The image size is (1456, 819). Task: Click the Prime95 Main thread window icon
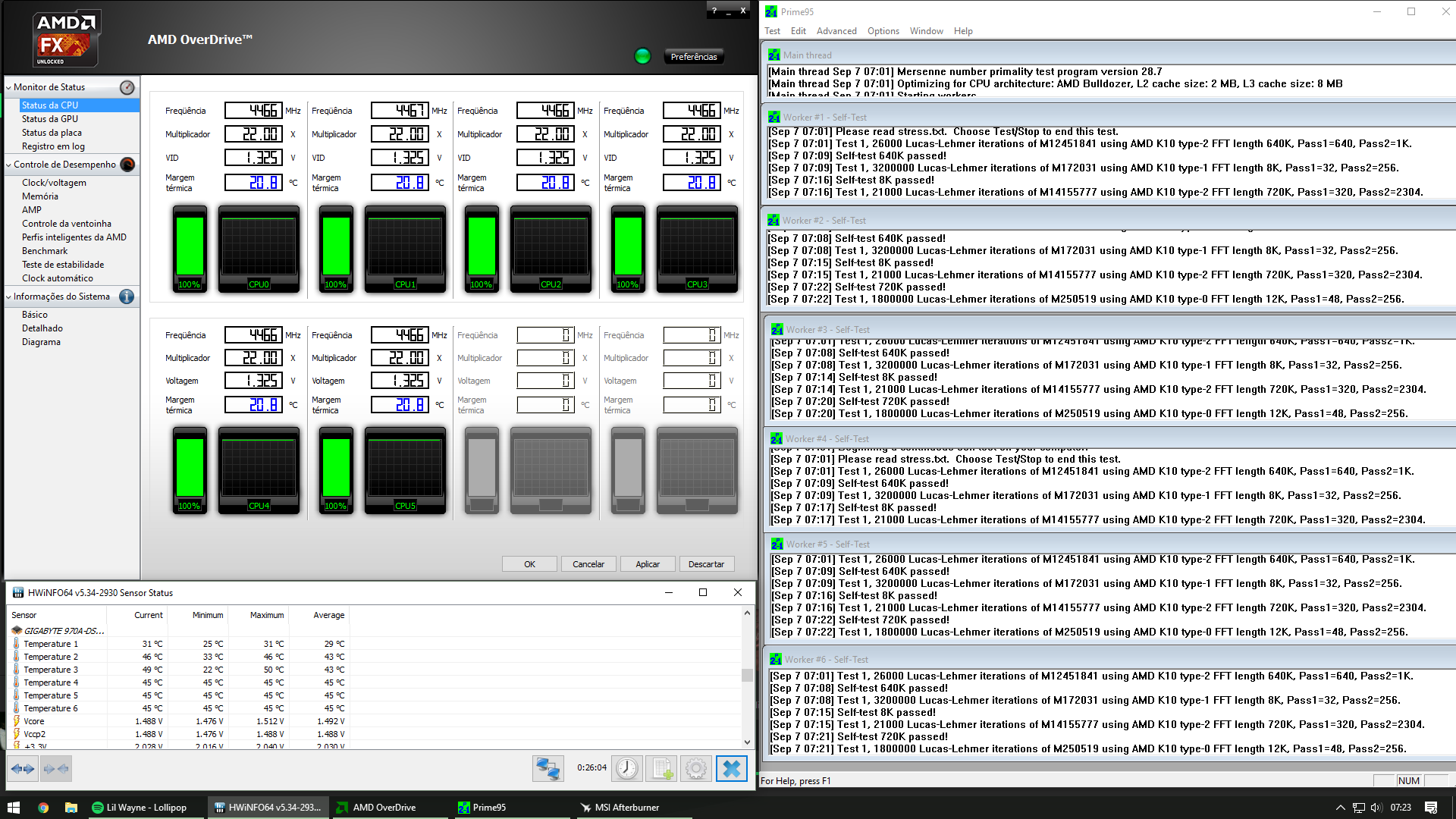(x=774, y=55)
